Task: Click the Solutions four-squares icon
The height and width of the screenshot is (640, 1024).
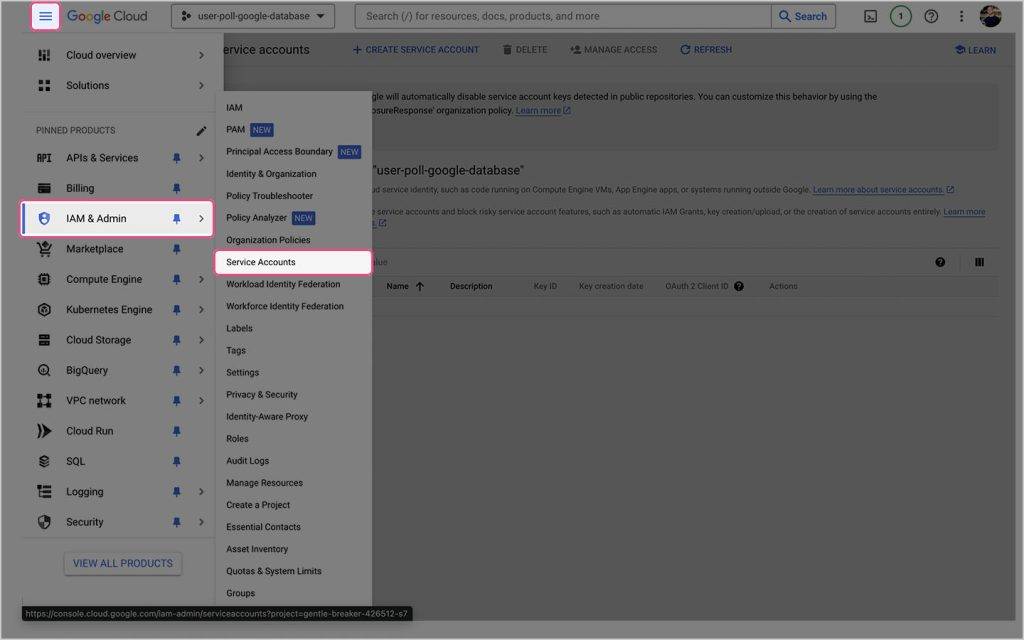Action: click(x=44, y=86)
